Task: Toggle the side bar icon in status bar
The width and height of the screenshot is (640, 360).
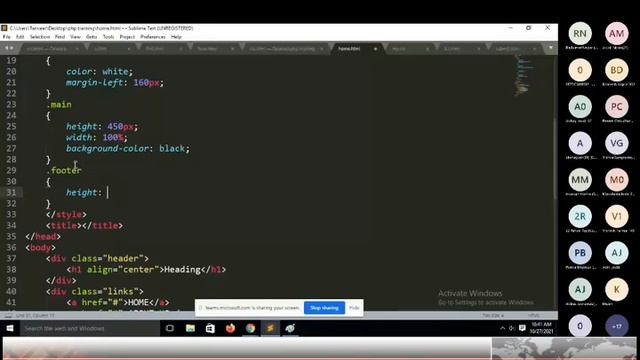Action: (x=8, y=316)
